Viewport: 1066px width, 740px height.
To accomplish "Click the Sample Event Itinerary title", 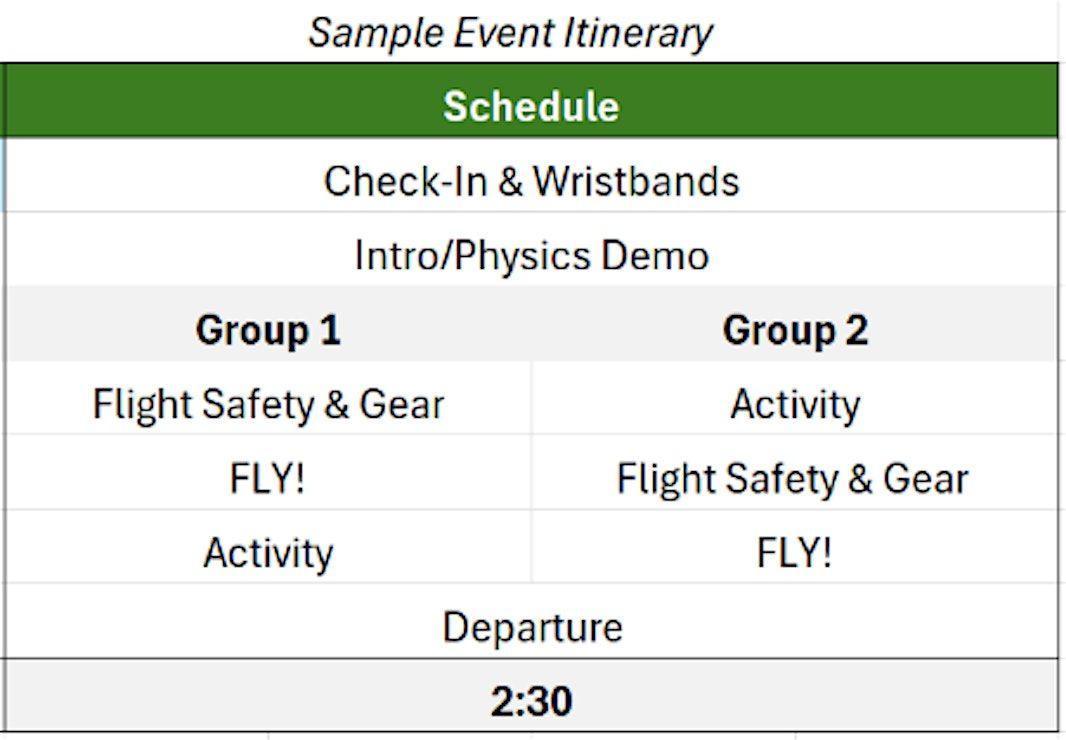I will tap(510, 33).
